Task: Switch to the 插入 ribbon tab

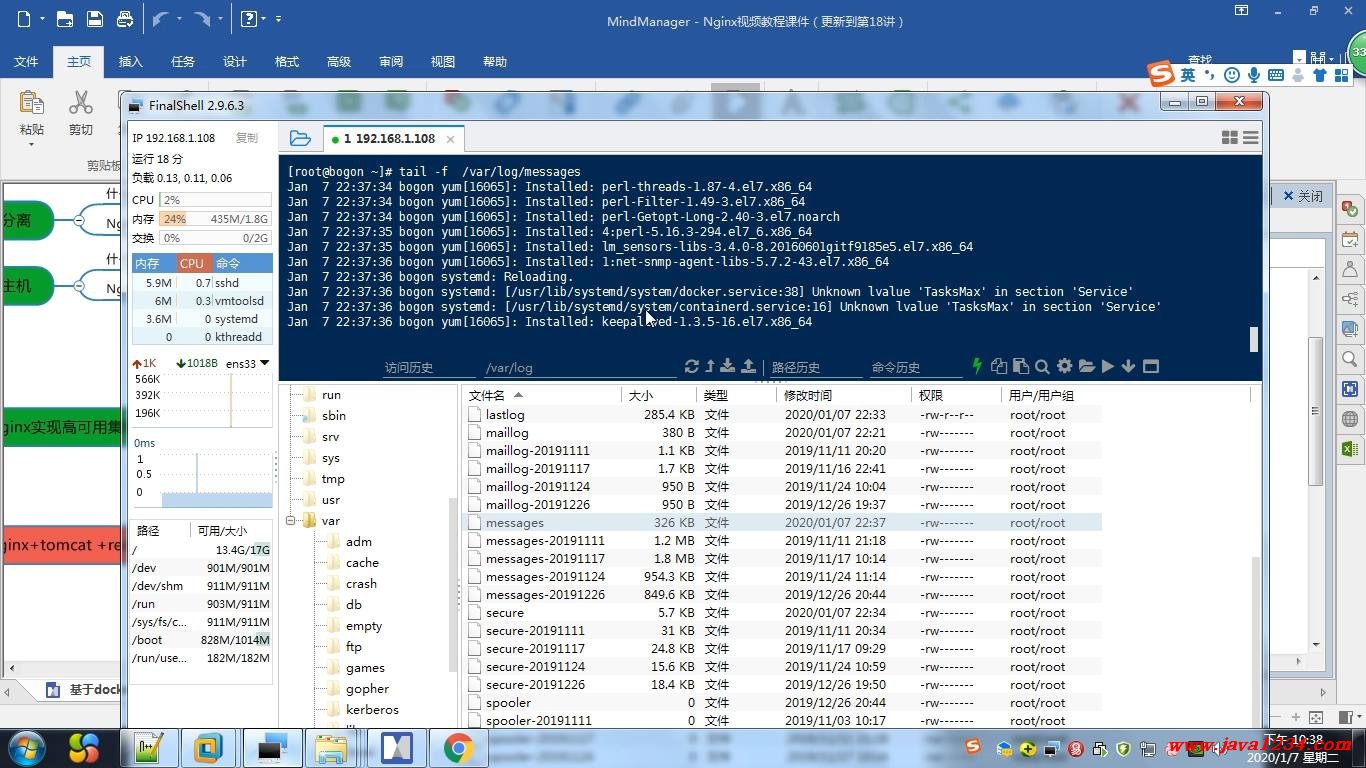Action: (x=131, y=62)
